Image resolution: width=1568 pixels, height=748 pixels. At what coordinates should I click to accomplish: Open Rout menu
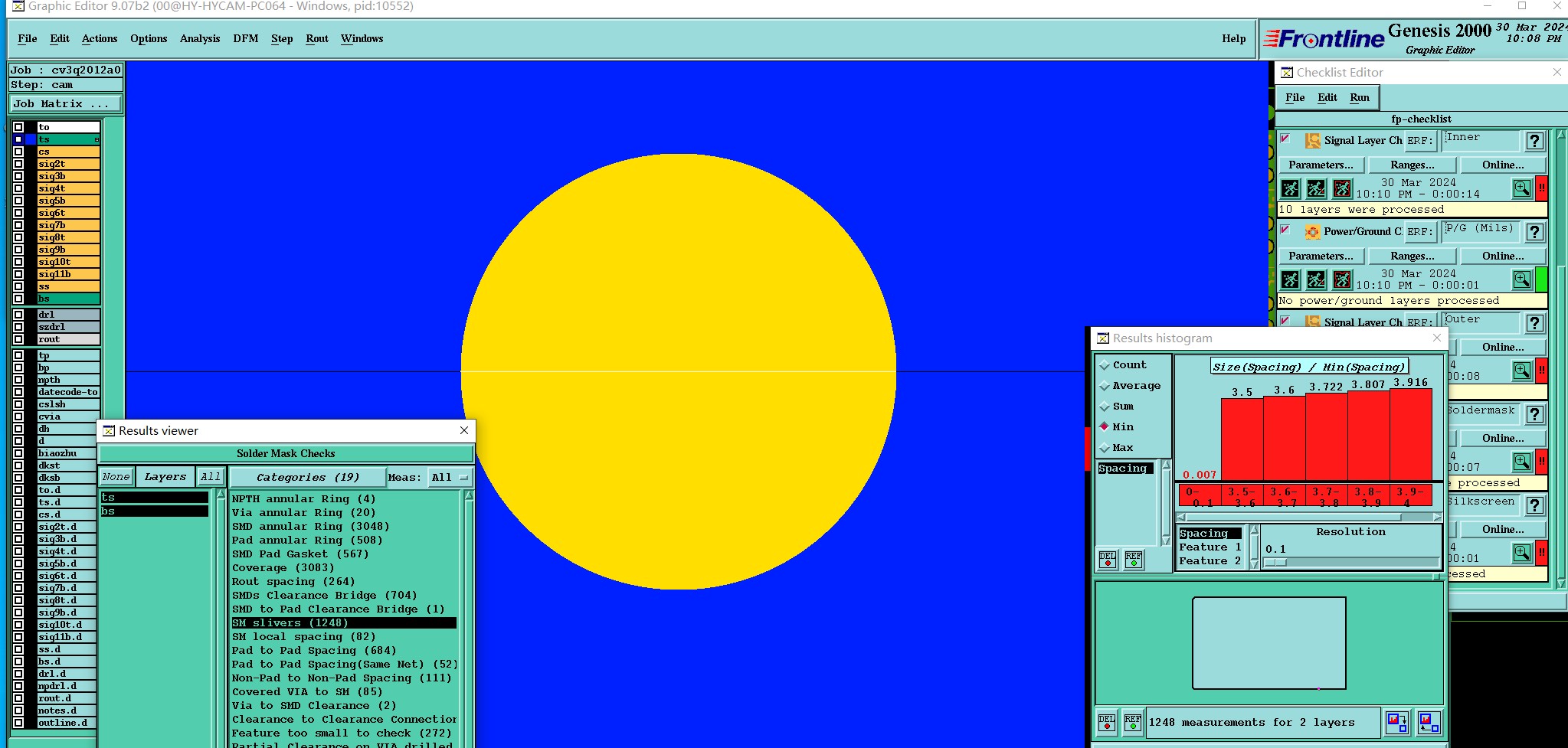317,38
